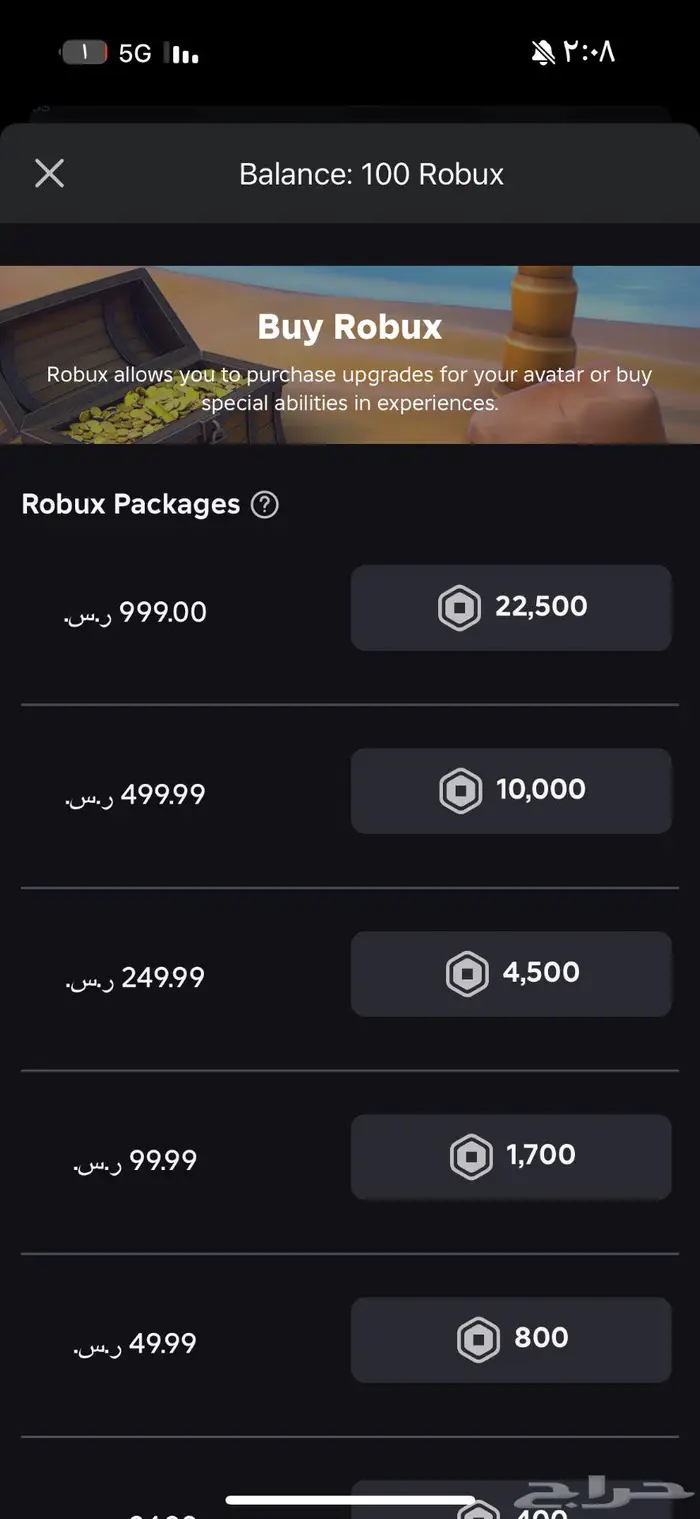The width and height of the screenshot is (700, 1519).
Task: Tap the 999.00 price label
Action: 136,612
